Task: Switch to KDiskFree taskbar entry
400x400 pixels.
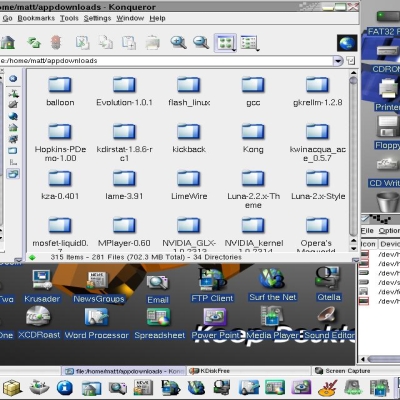Action: 248,371
